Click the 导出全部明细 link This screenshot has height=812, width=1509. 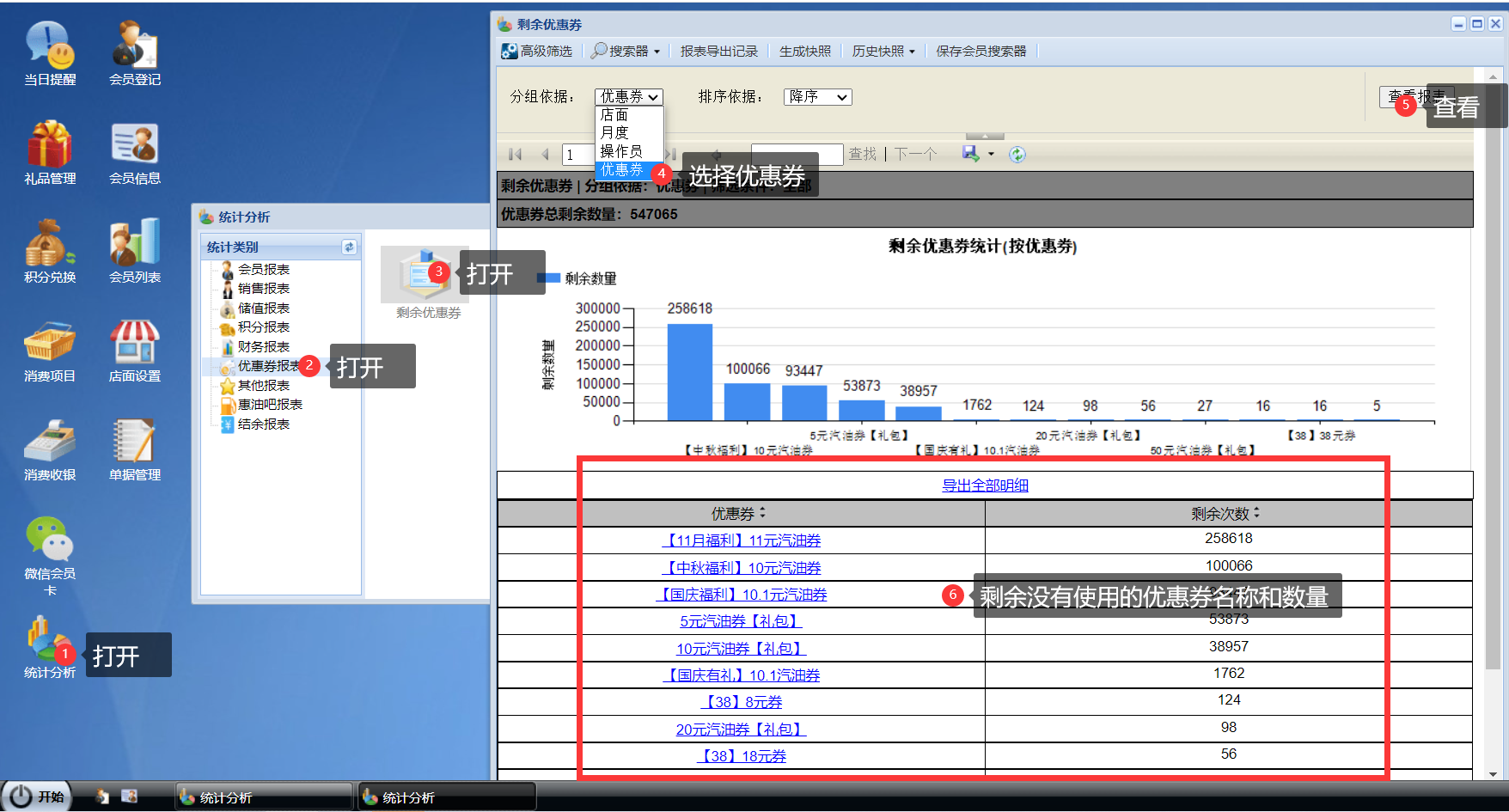[985, 485]
